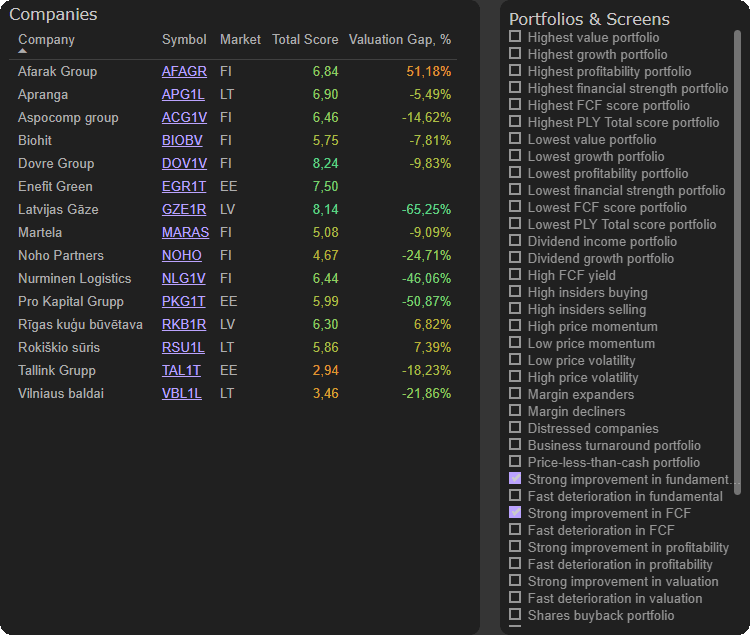The width and height of the screenshot is (750, 635).
Task: Sort table by Company column header
Action: (46, 40)
